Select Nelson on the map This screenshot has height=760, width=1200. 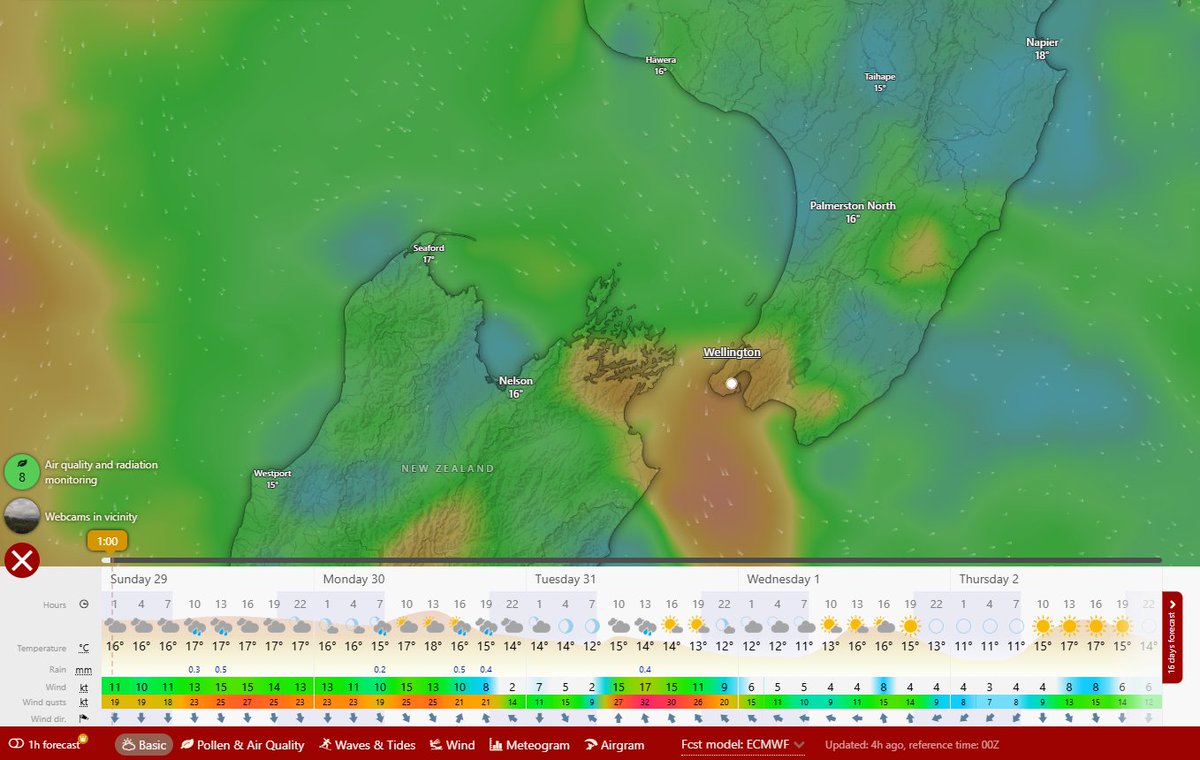pyautogui.click(x=516, y=387)
